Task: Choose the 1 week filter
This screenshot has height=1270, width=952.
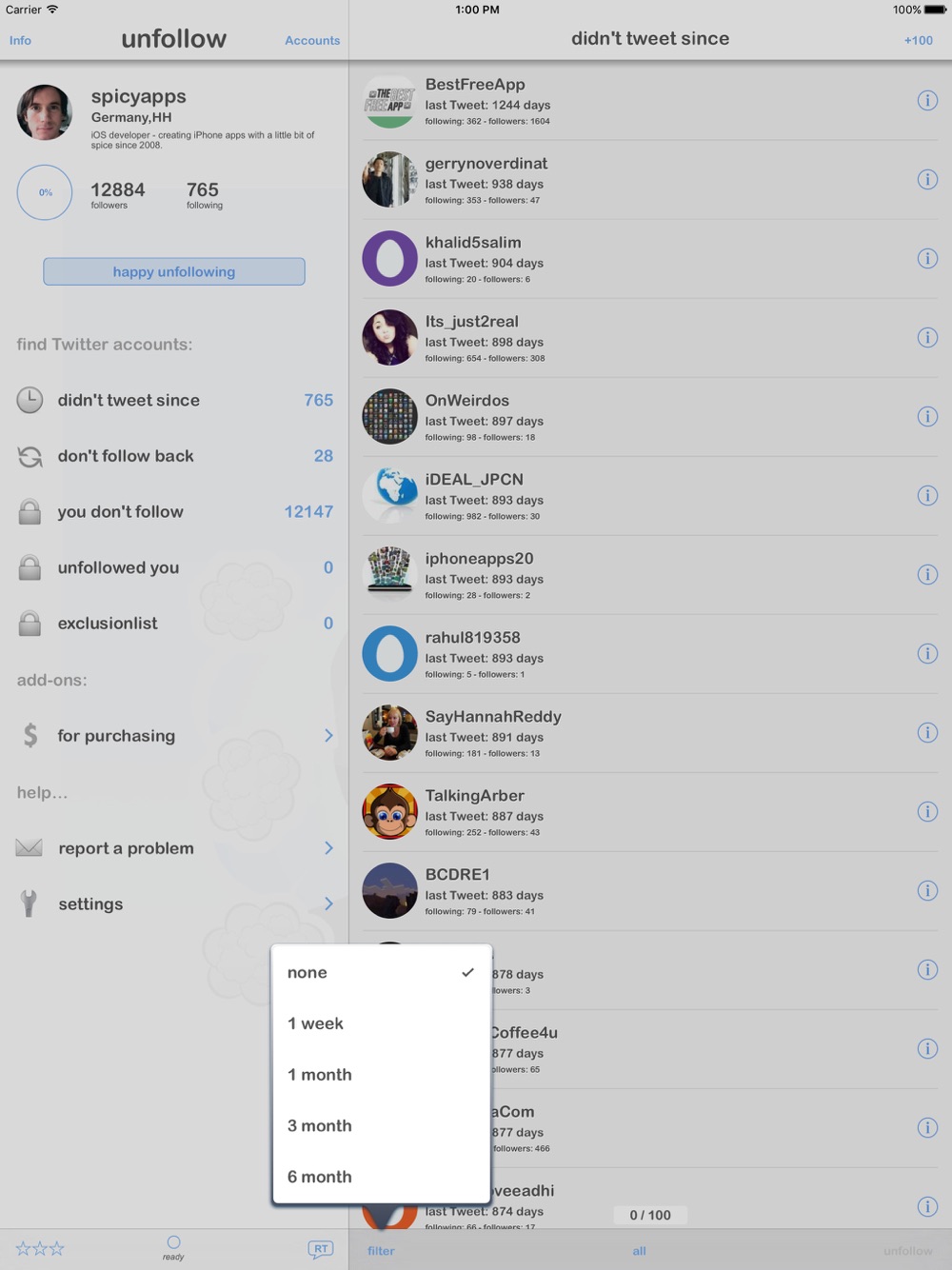Action: (x=381, y=1024)
